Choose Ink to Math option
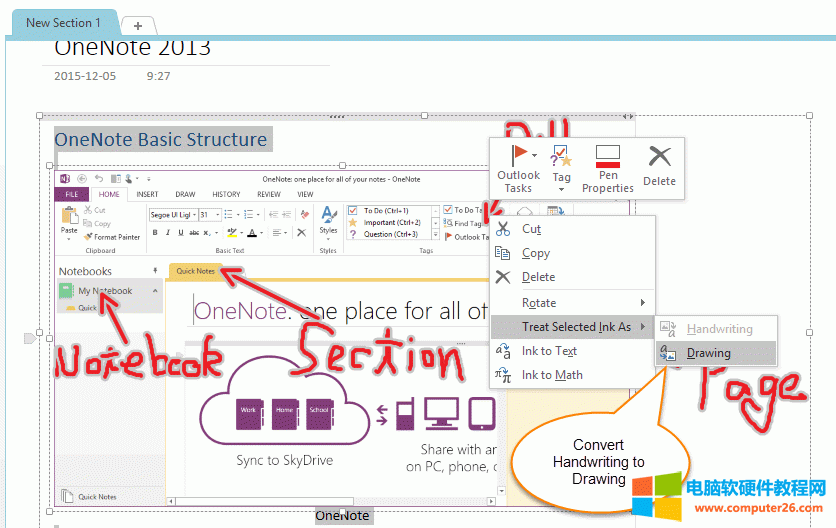The height and width of the screenshot is (528, 836). (552, 375)
